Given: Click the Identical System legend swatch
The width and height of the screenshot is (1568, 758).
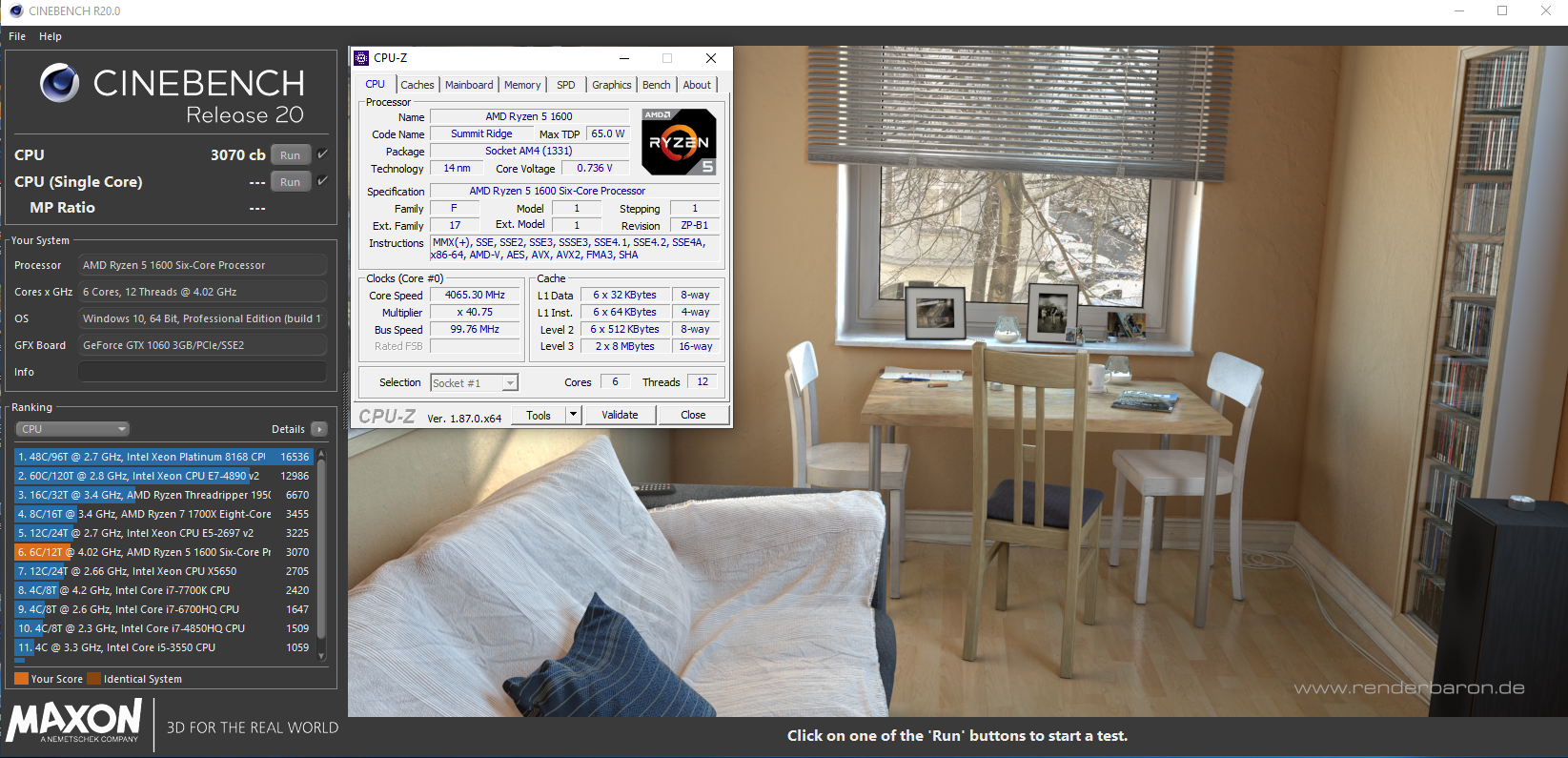Looking at the screenshot, I should (x=93, y=679).
